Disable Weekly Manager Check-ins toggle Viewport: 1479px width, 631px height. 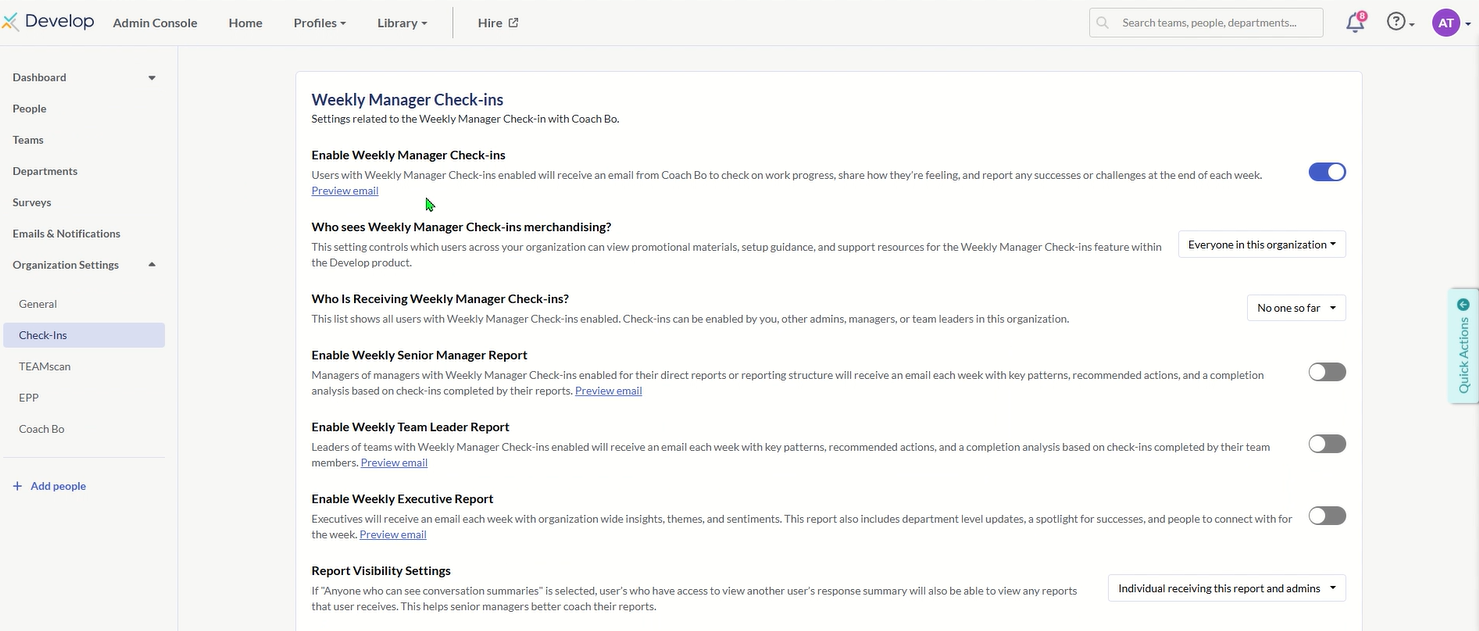coord(1327,172)
